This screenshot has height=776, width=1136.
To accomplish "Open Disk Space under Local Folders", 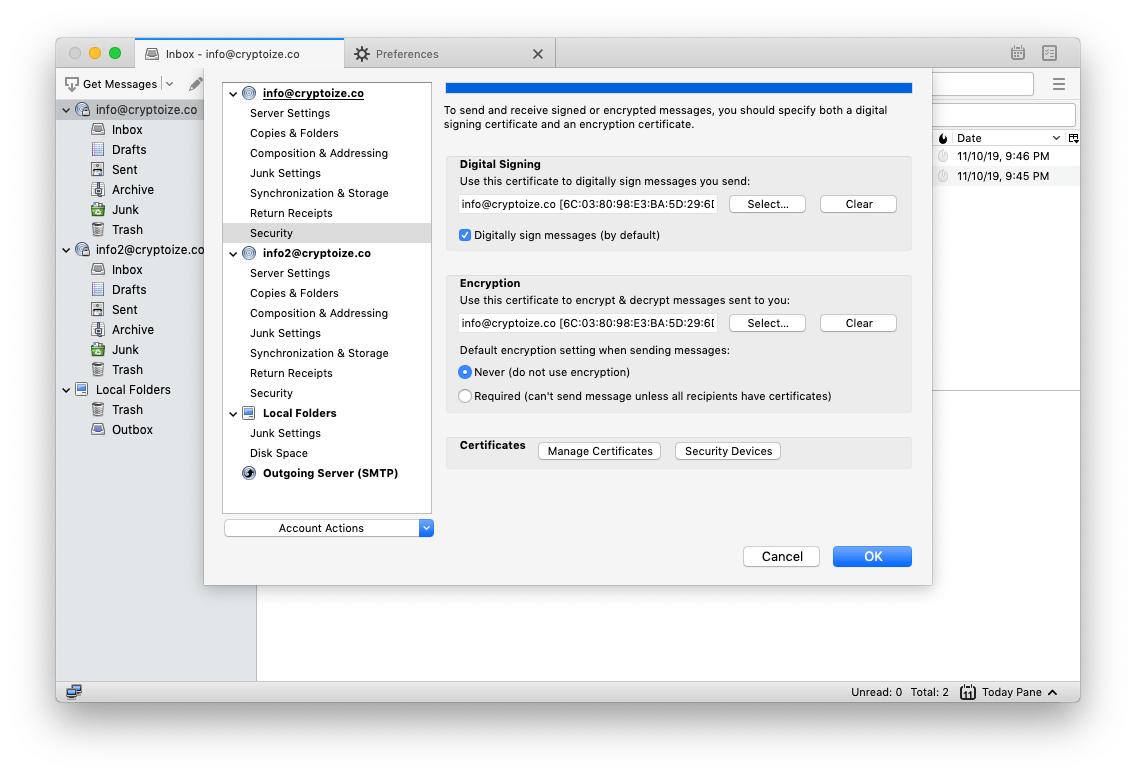I will (279, 453).
